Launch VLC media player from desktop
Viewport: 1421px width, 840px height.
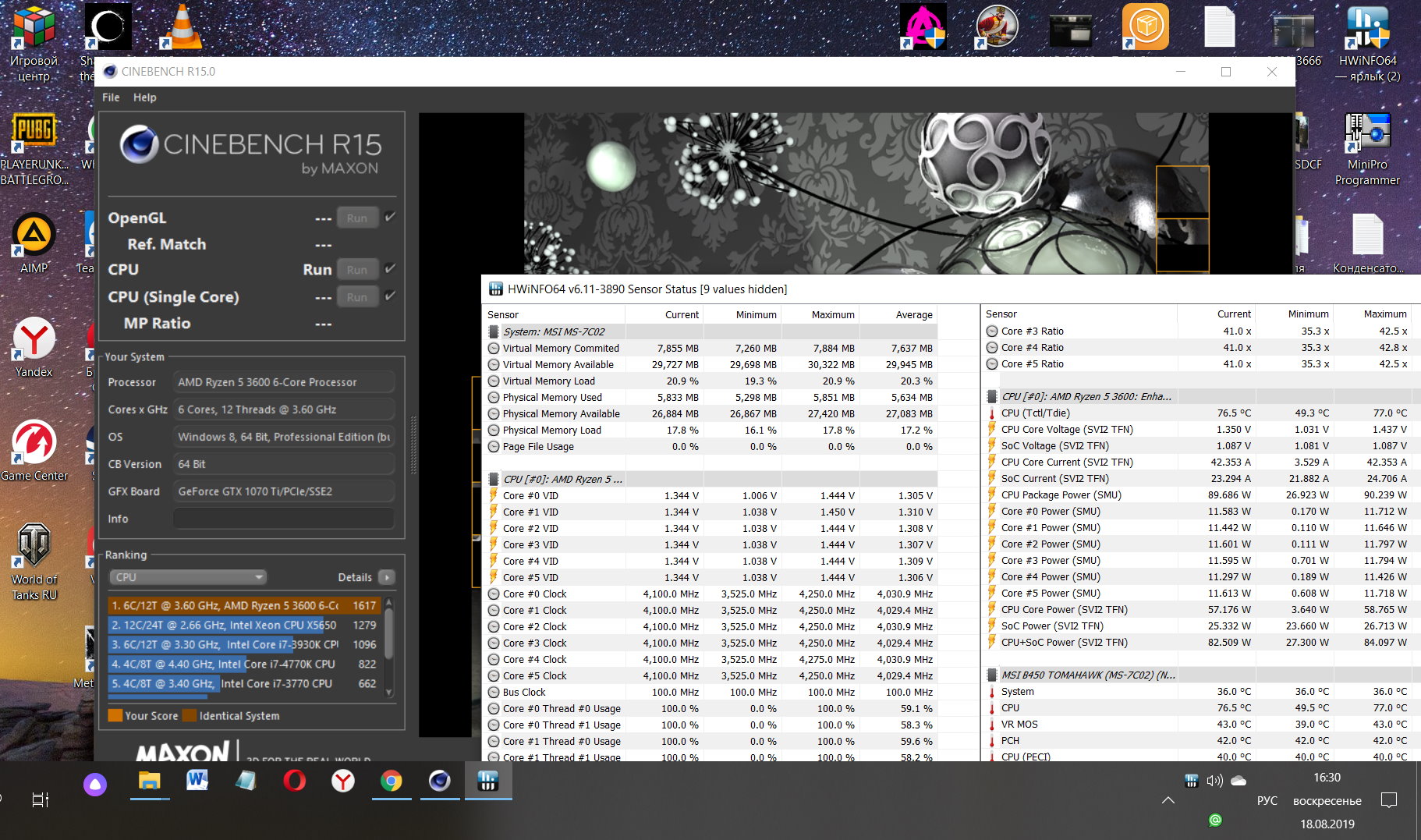click(x=182, y=27)
